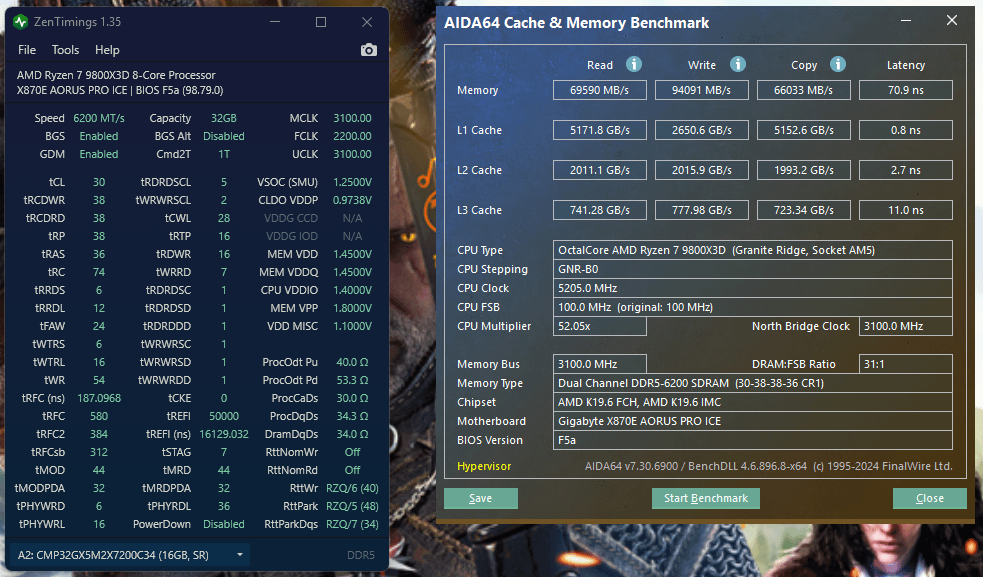This screenshot has width=983, height=577.
Task: Click CLDO VDDP value 0.9738V
Action: point(352,201)
